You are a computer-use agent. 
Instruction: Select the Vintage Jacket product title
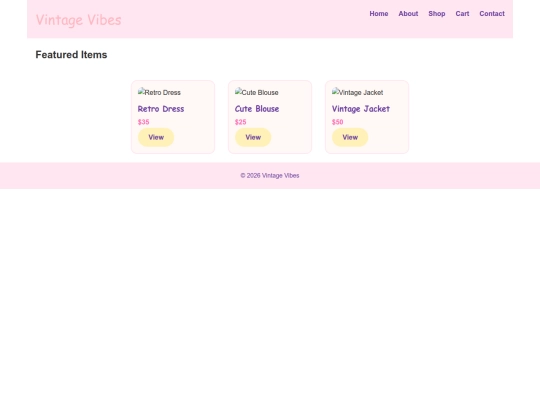pos(361,109)
